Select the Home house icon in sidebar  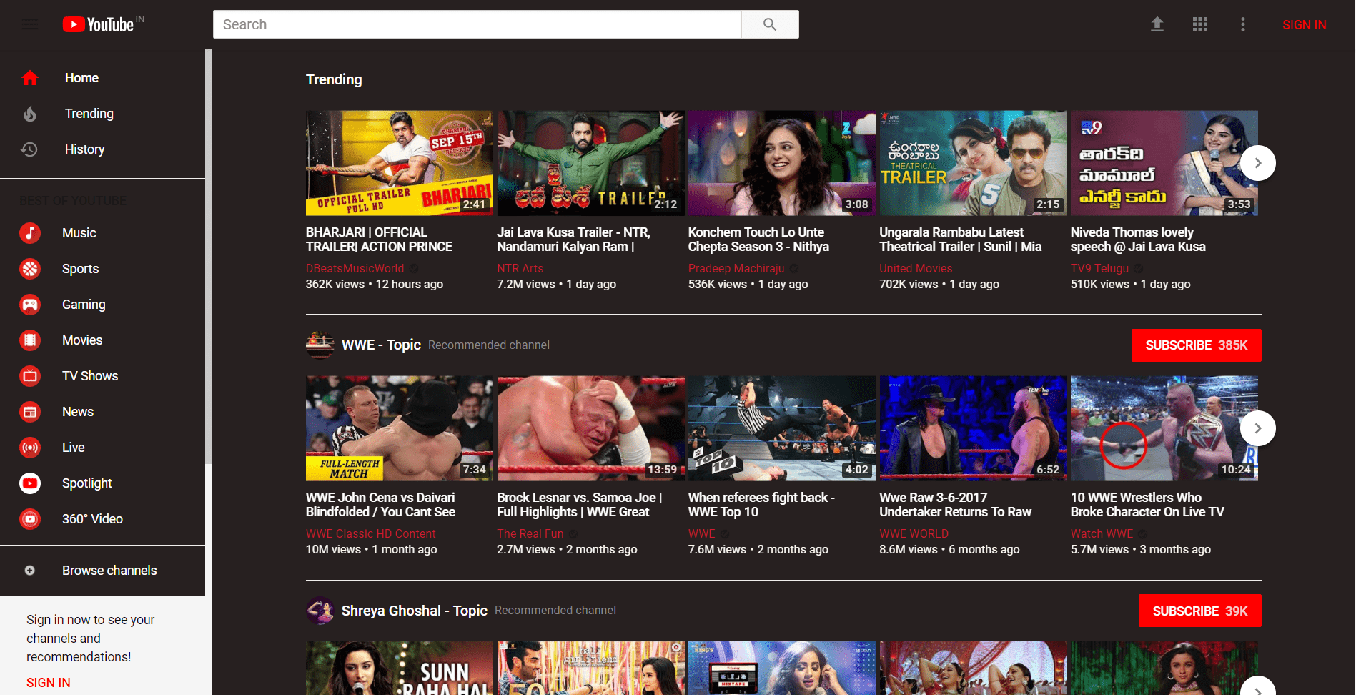pyautogui.click(x=30, y=78)
